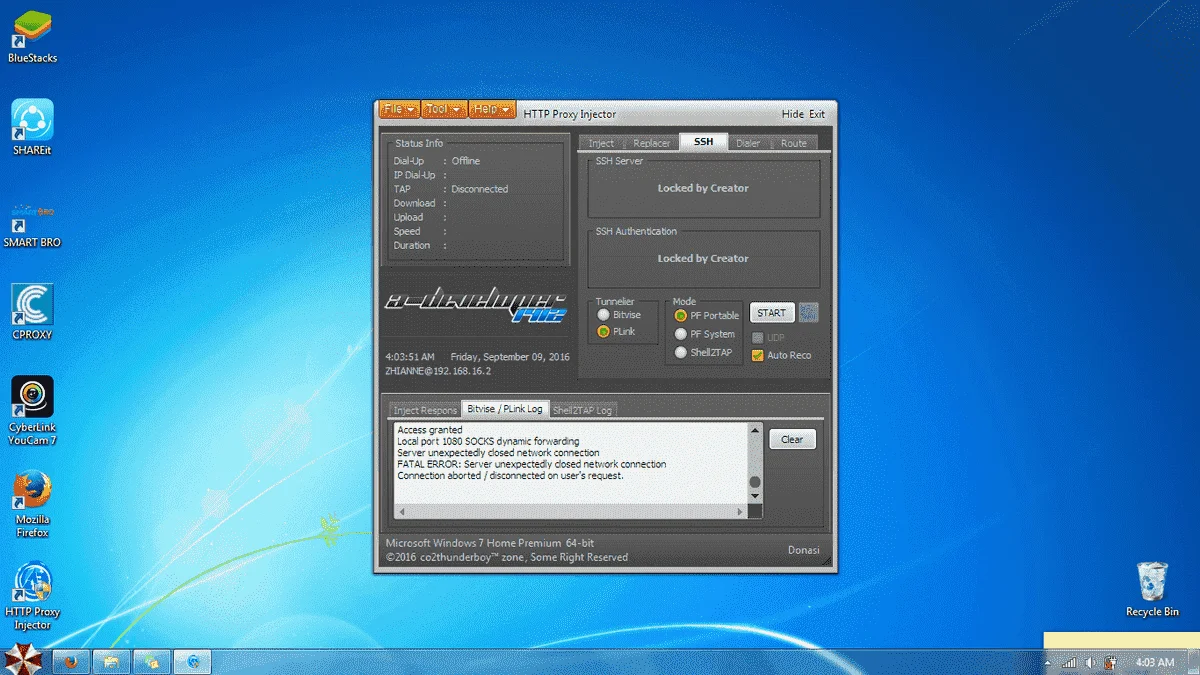1200x675 pixels.
Task: Select the CPROXY desktop icon
Action: [x=32, y=312]
